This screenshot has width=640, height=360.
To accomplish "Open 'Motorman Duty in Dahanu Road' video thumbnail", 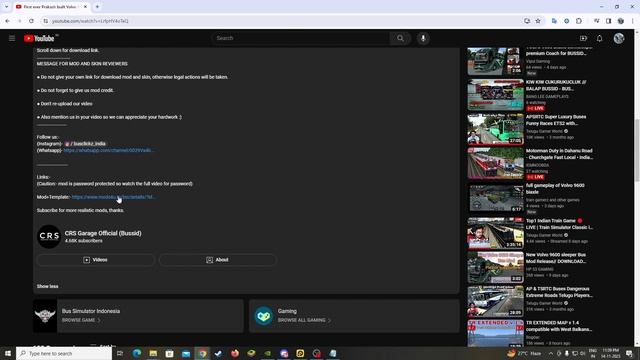I will 495,164.
